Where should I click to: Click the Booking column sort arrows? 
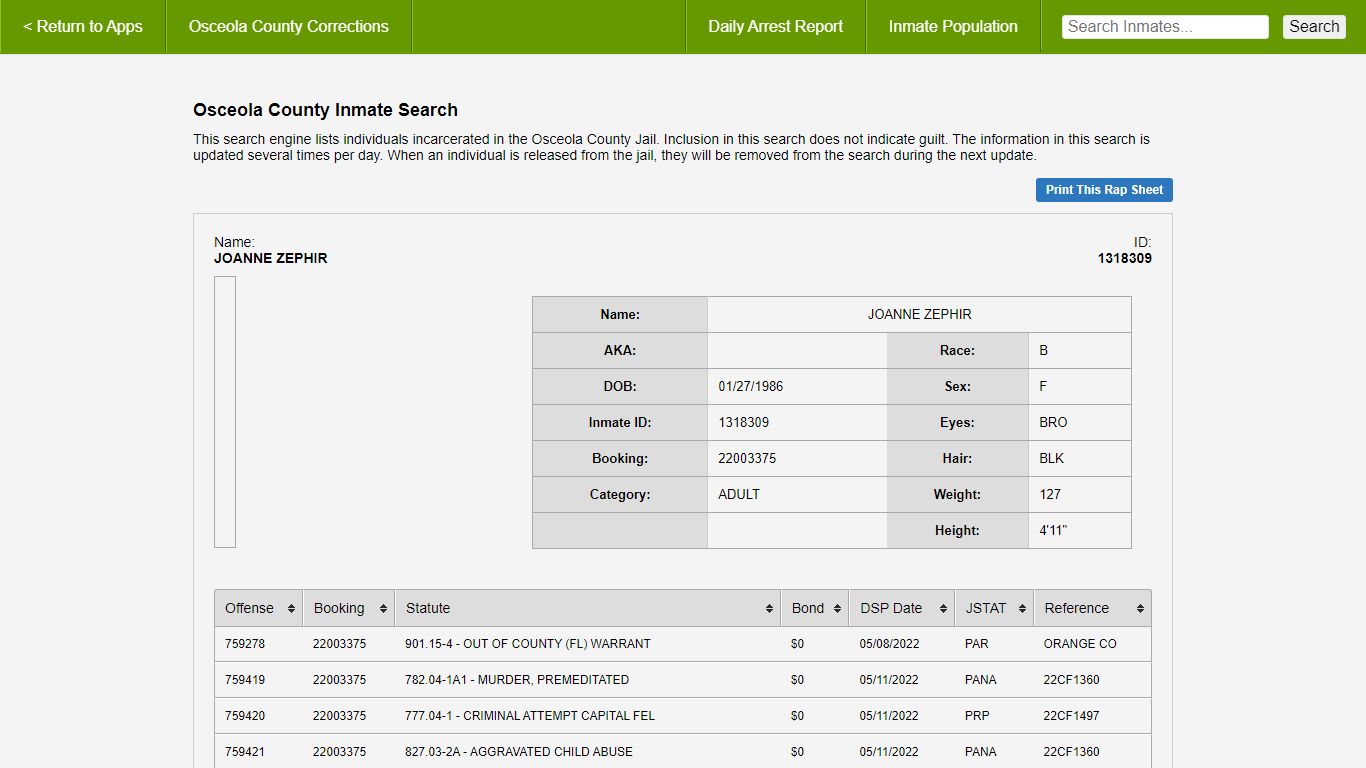(x=383, y=609)
